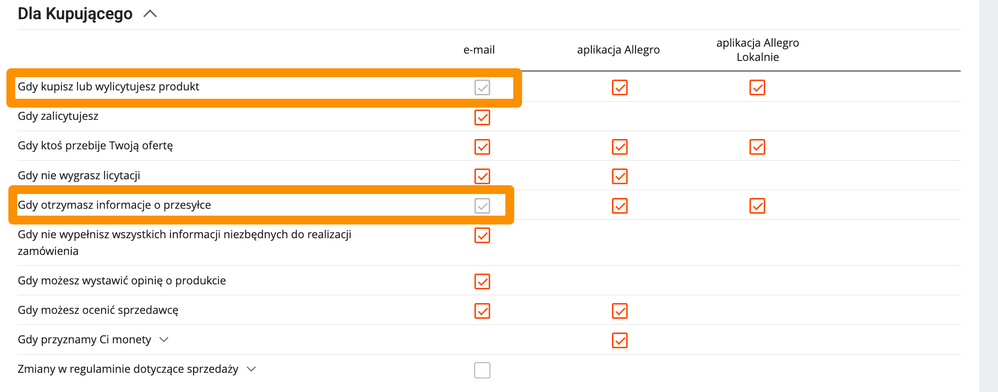Toggle Allegro Lokalnie for Gdy otrzymasz informacje o przesyłce
The width and height of the screenshot is (998, 392).
pyautogui.click(x=757, y=205)
